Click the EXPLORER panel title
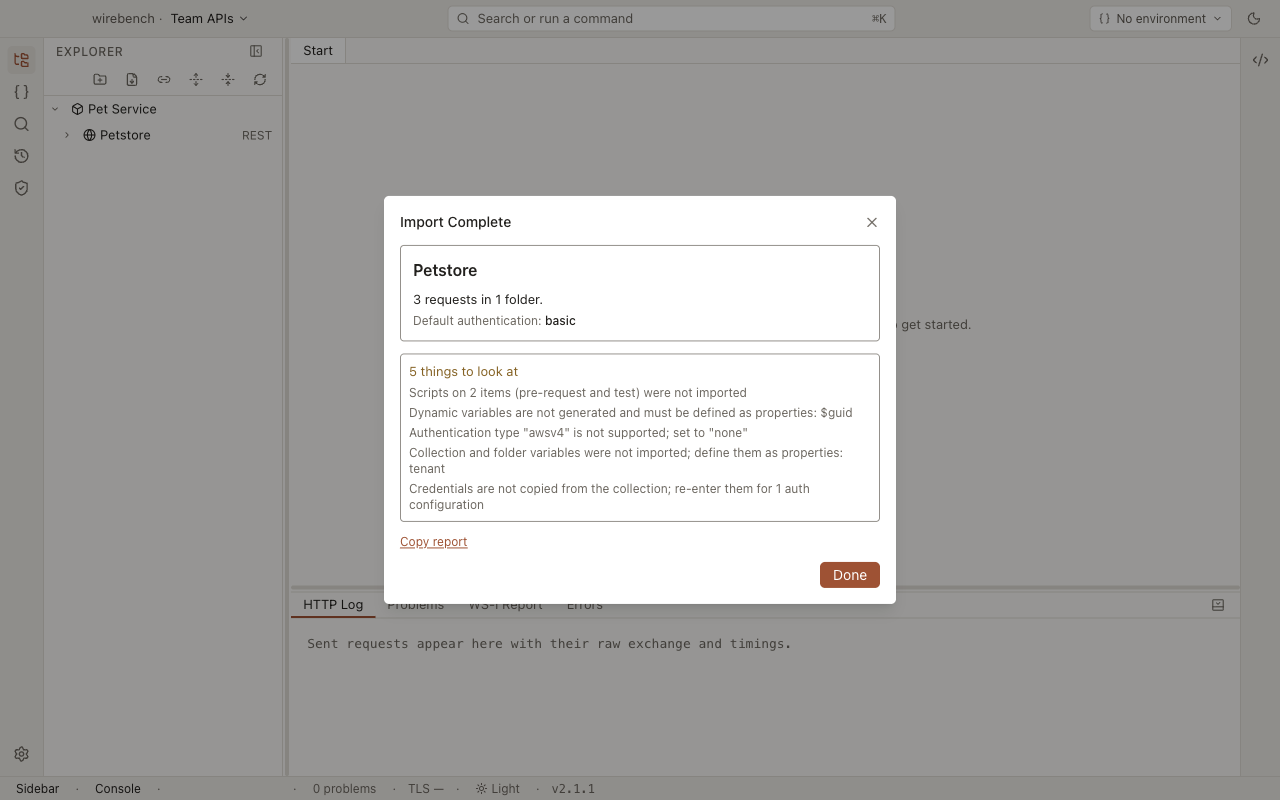 pyautogui.click(x=90, y=51)
